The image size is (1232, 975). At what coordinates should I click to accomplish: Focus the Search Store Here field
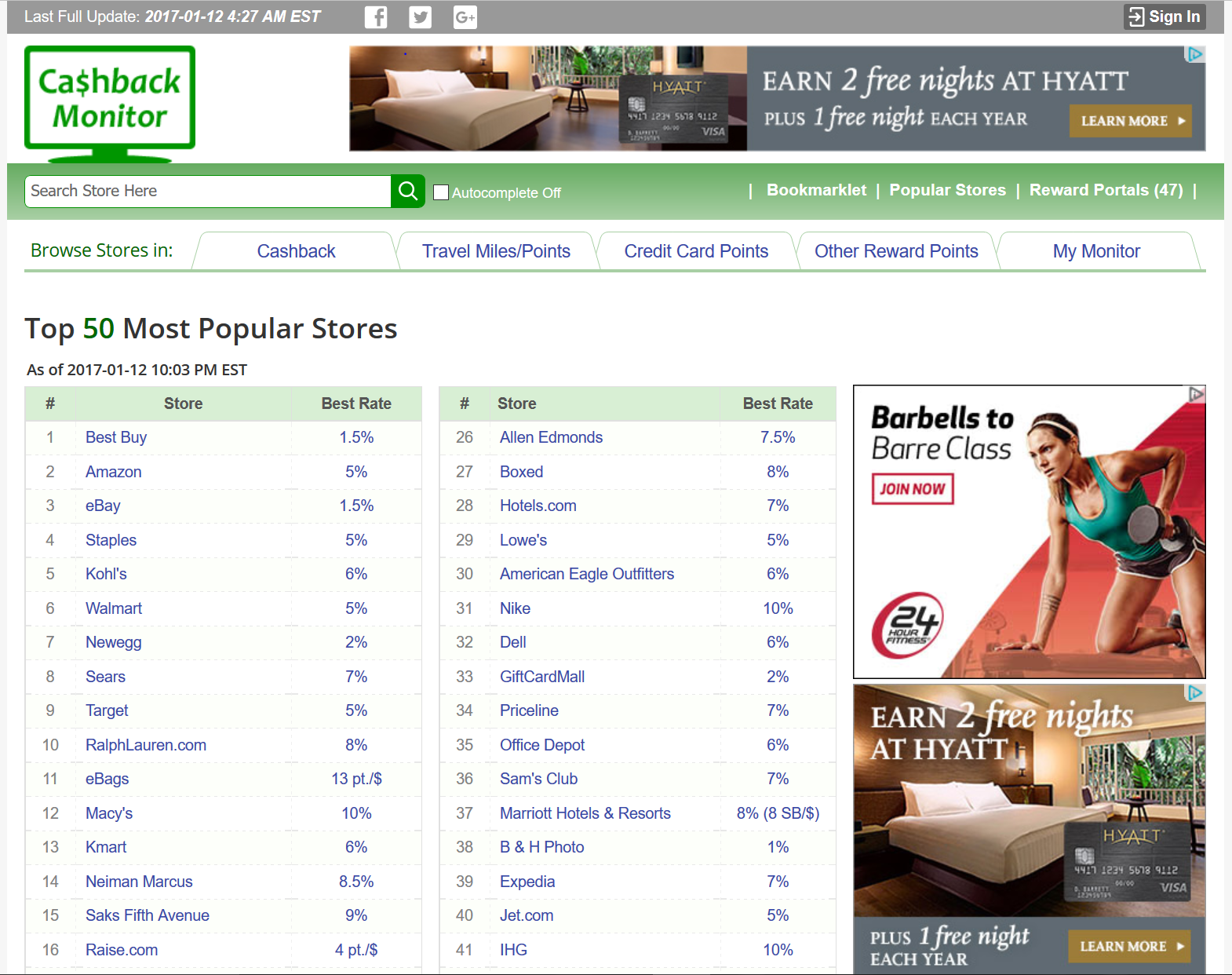[x=208, y=191]
